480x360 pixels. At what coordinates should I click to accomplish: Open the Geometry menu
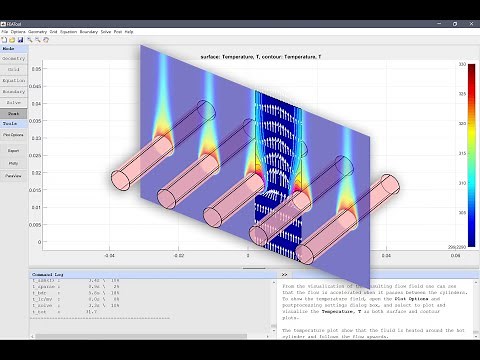(x=37, y=32)
